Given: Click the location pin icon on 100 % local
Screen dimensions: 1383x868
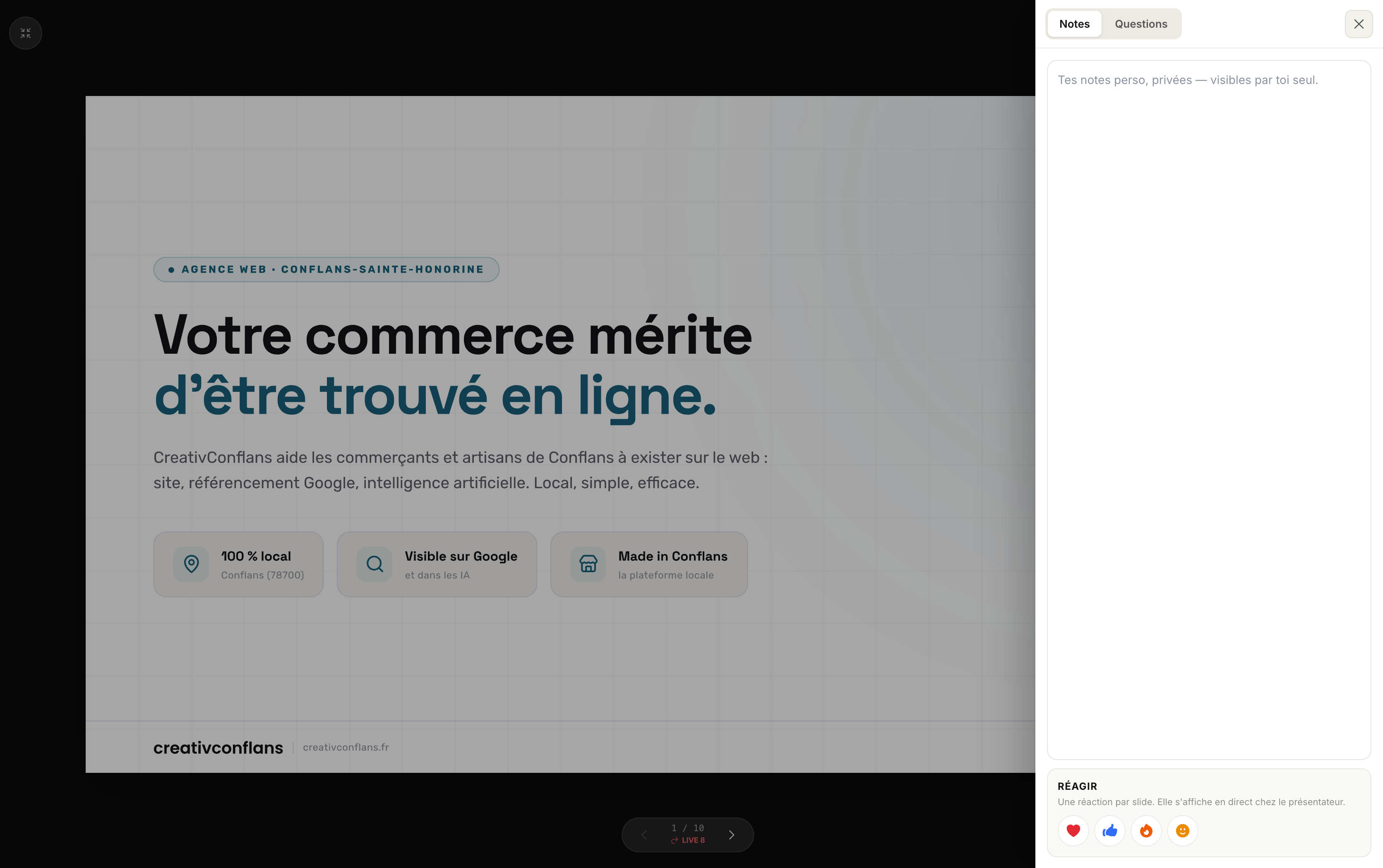Looking at the screenshot, I should (191, 564).
